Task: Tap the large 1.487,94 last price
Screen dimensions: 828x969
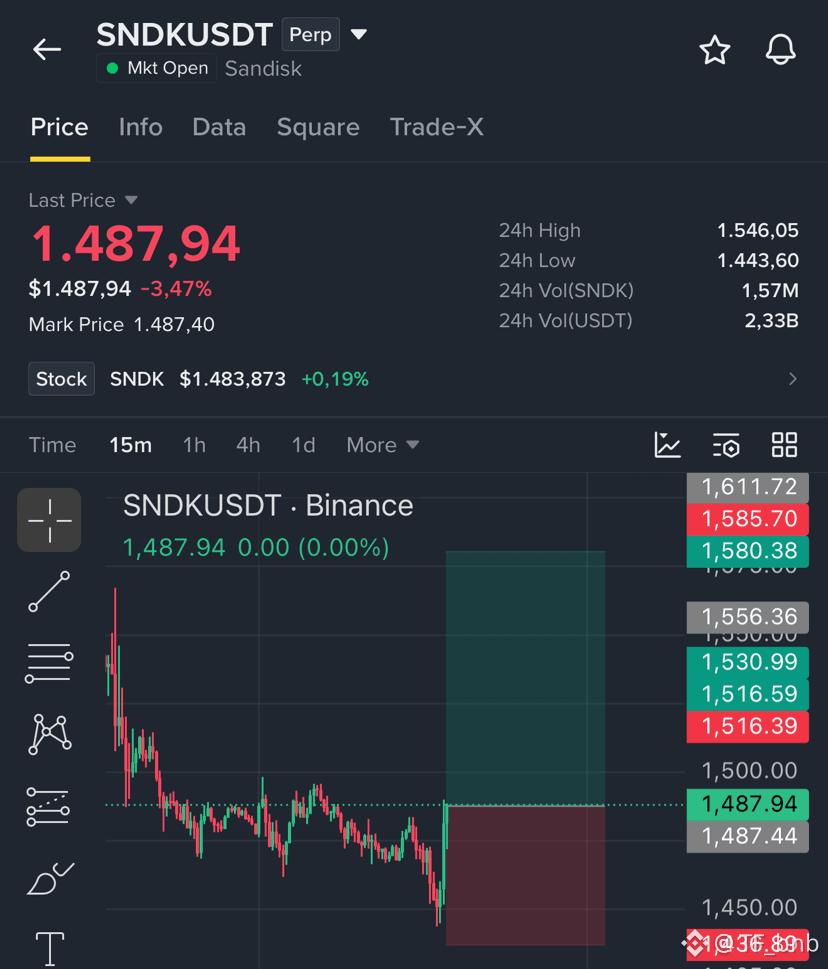Action: tap(136, 244)
